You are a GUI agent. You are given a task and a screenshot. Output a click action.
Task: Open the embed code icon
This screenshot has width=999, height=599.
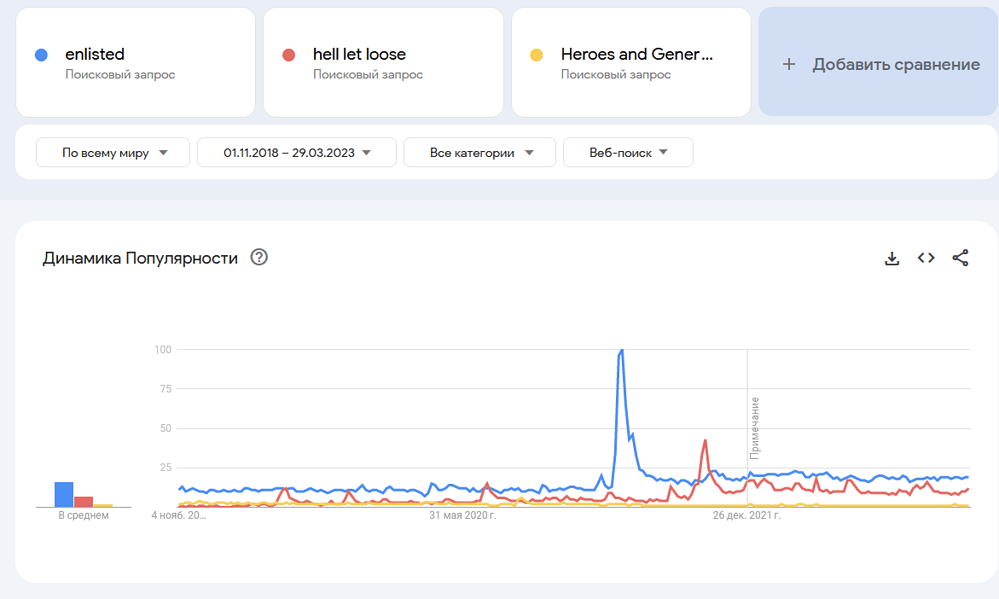tap(926, 258)
